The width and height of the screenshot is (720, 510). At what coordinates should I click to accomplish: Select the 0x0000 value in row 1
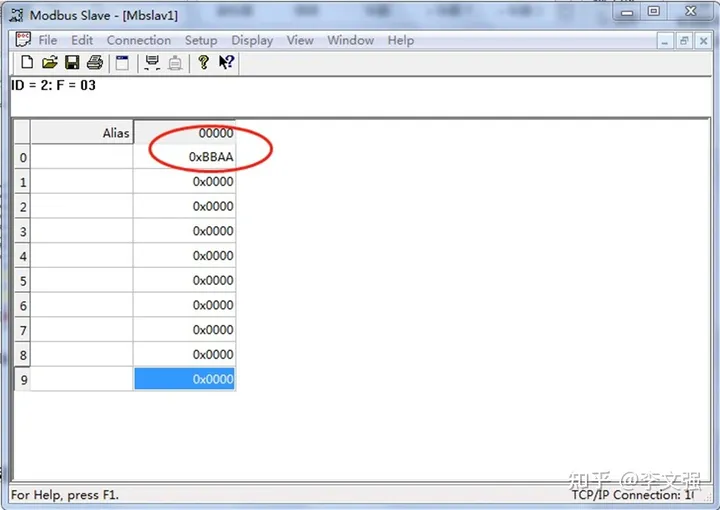(185, 182)
